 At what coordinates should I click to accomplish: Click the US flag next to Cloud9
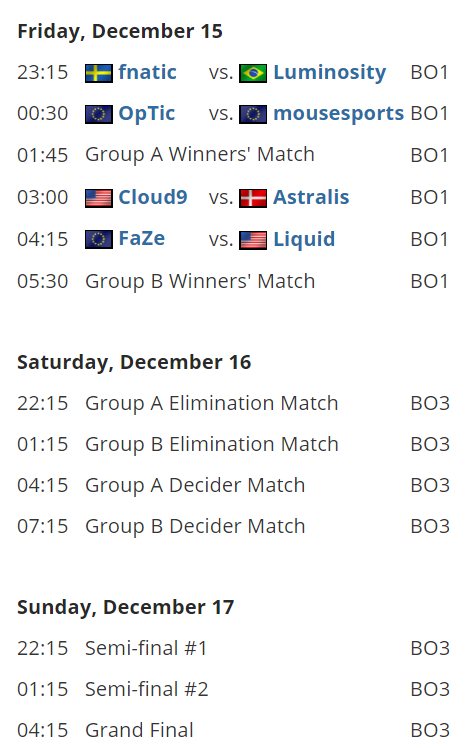(x=99, y=198)
